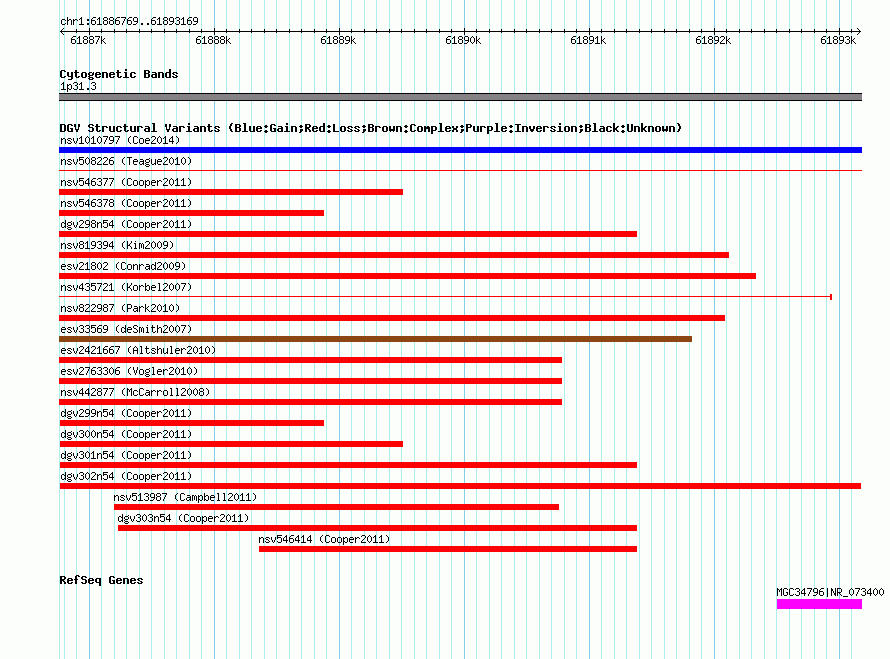Viewport: 890px width, 659px height.
Task: Open the MGC34796|NR_073400 gene label
Action: (830, 592)
